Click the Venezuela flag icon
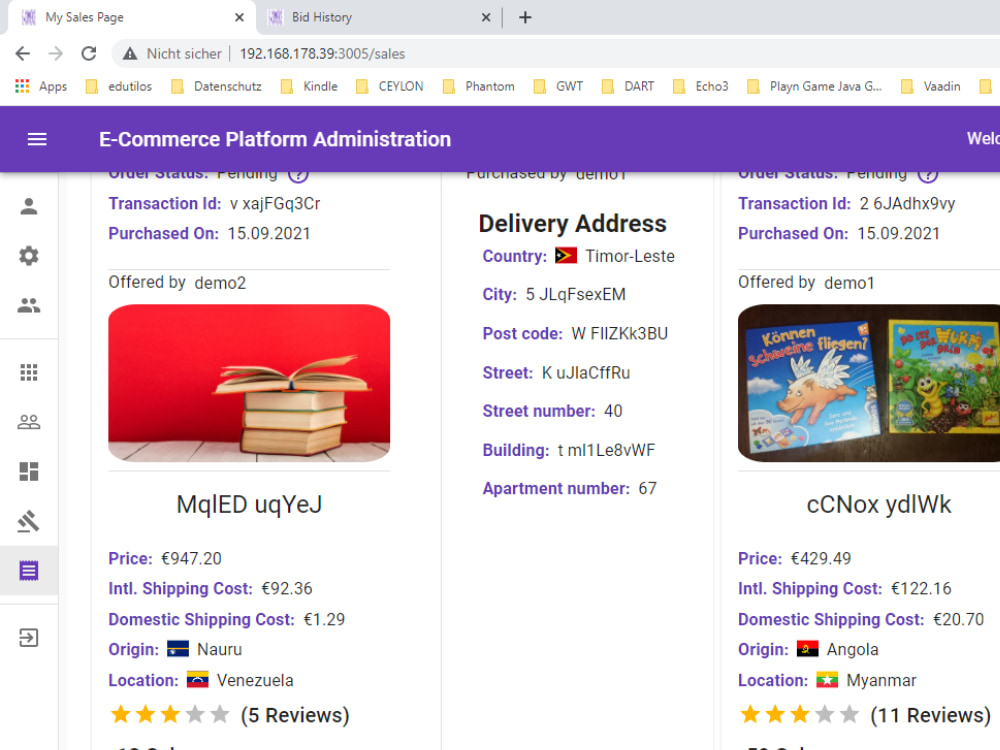This screenshot has width=1000, height=750. click(x=198, y=680)
